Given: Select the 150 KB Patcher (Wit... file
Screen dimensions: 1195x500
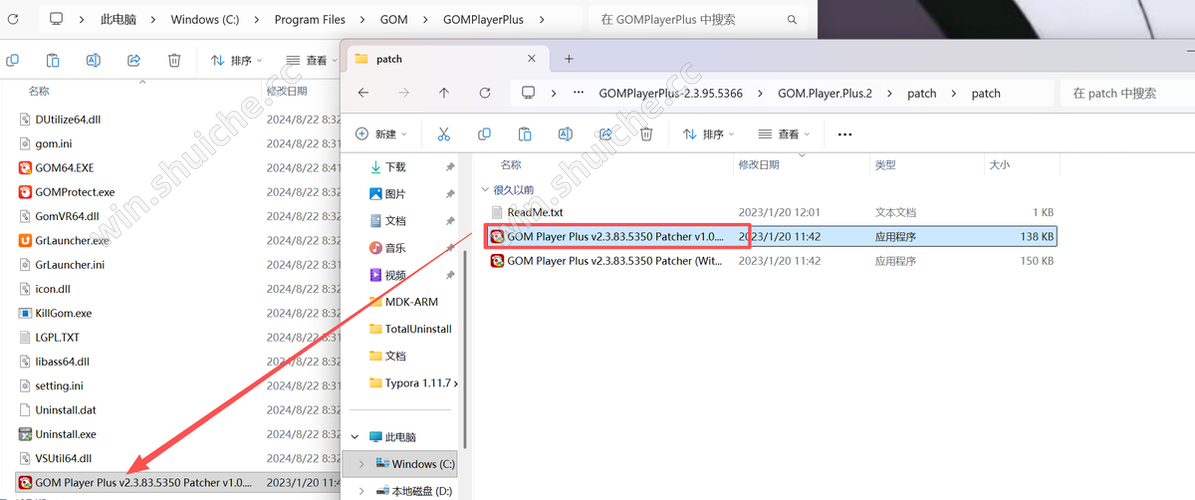Looking at the screenshot, I should [771, 261].
